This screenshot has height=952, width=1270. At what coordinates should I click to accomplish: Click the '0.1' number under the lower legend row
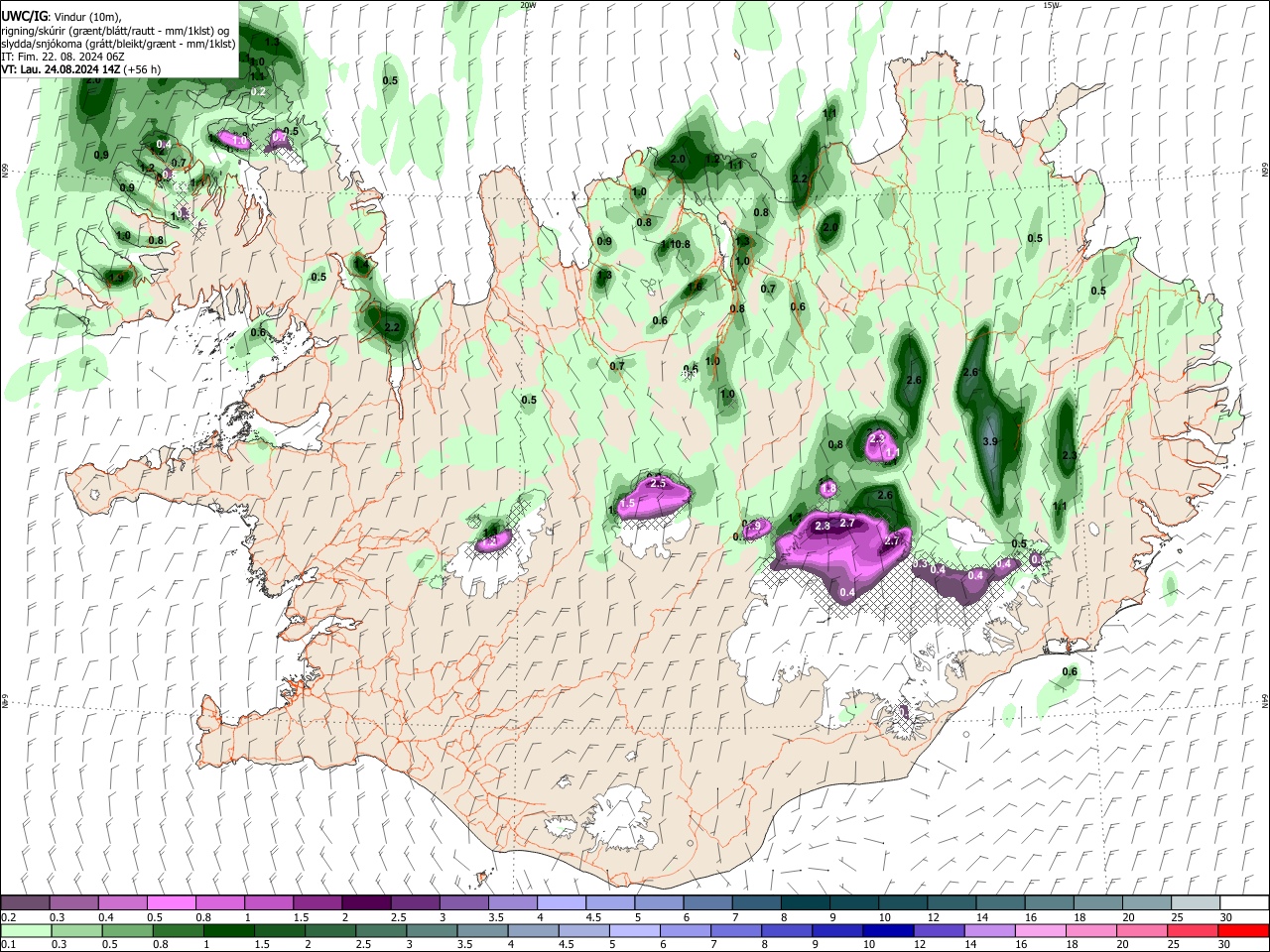(8, 945)
